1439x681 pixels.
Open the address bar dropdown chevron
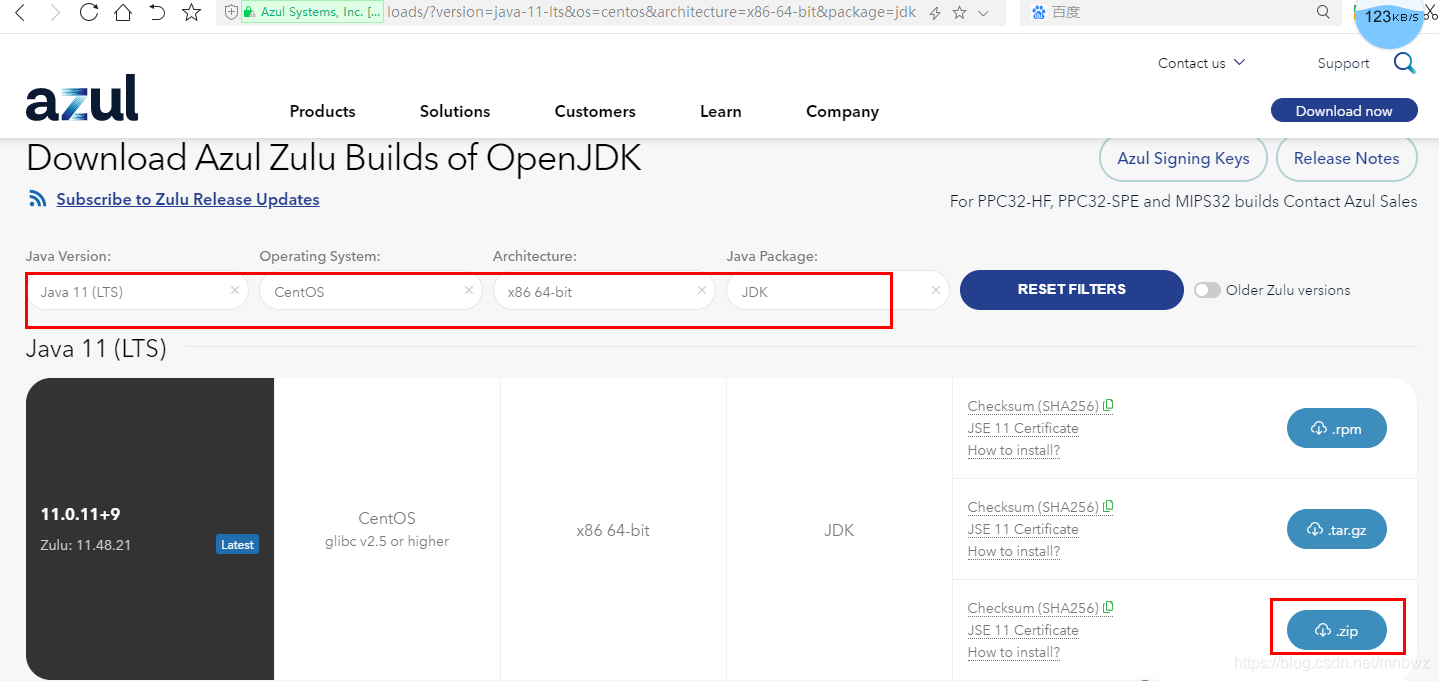click(x=983, y=13)
